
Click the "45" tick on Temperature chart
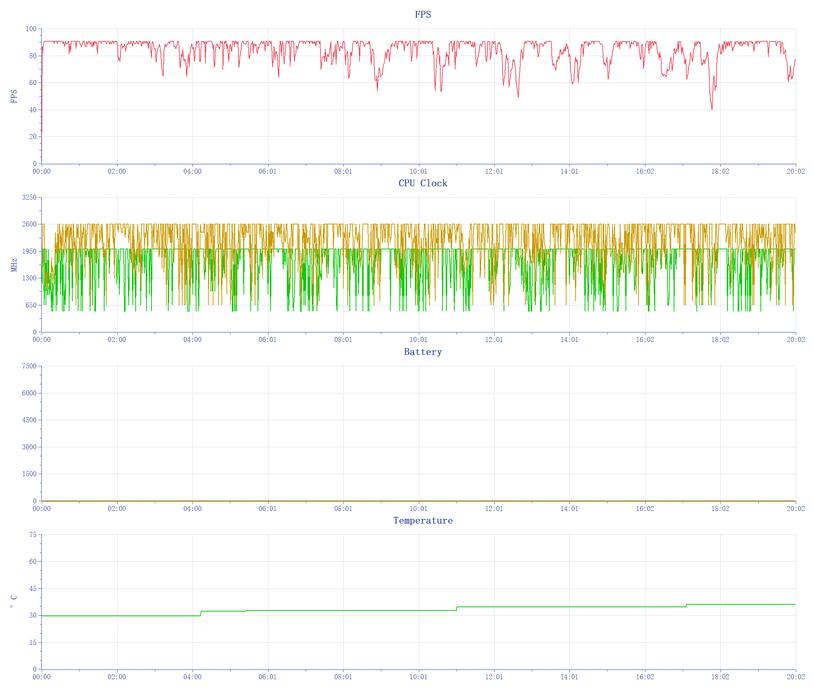tap(33, 589)
